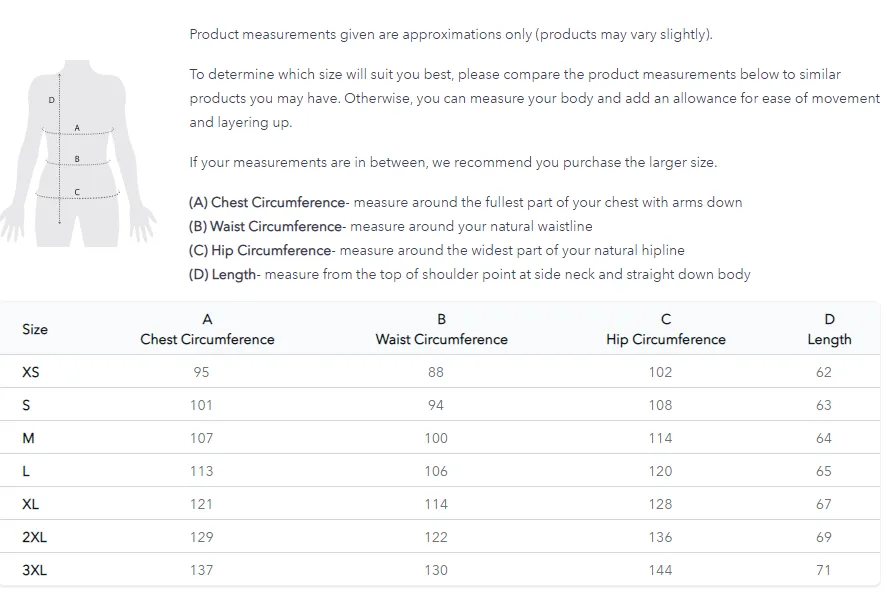Select the XS size row label

tap(31, 372)
